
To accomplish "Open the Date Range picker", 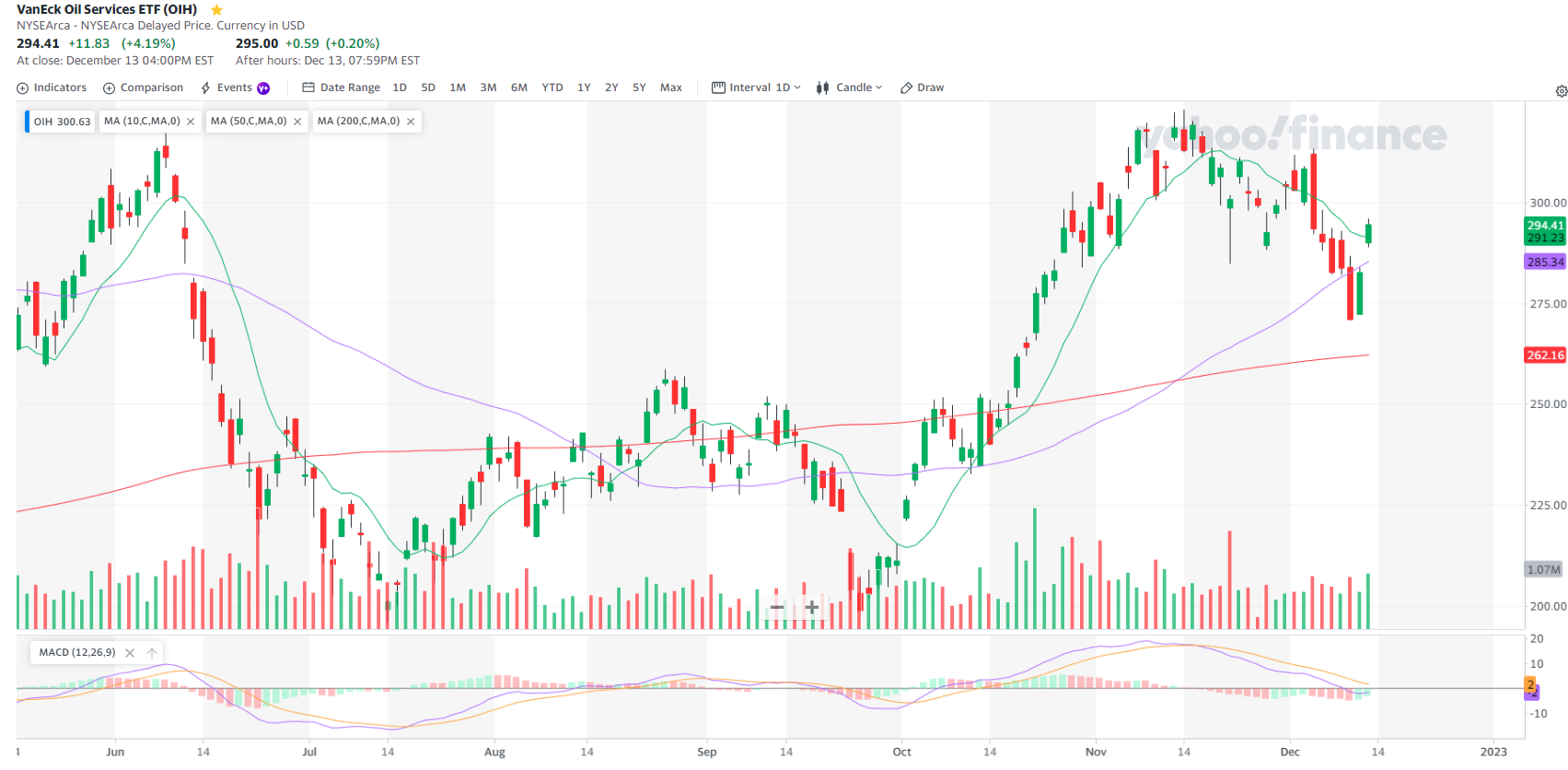I will 341,87.
